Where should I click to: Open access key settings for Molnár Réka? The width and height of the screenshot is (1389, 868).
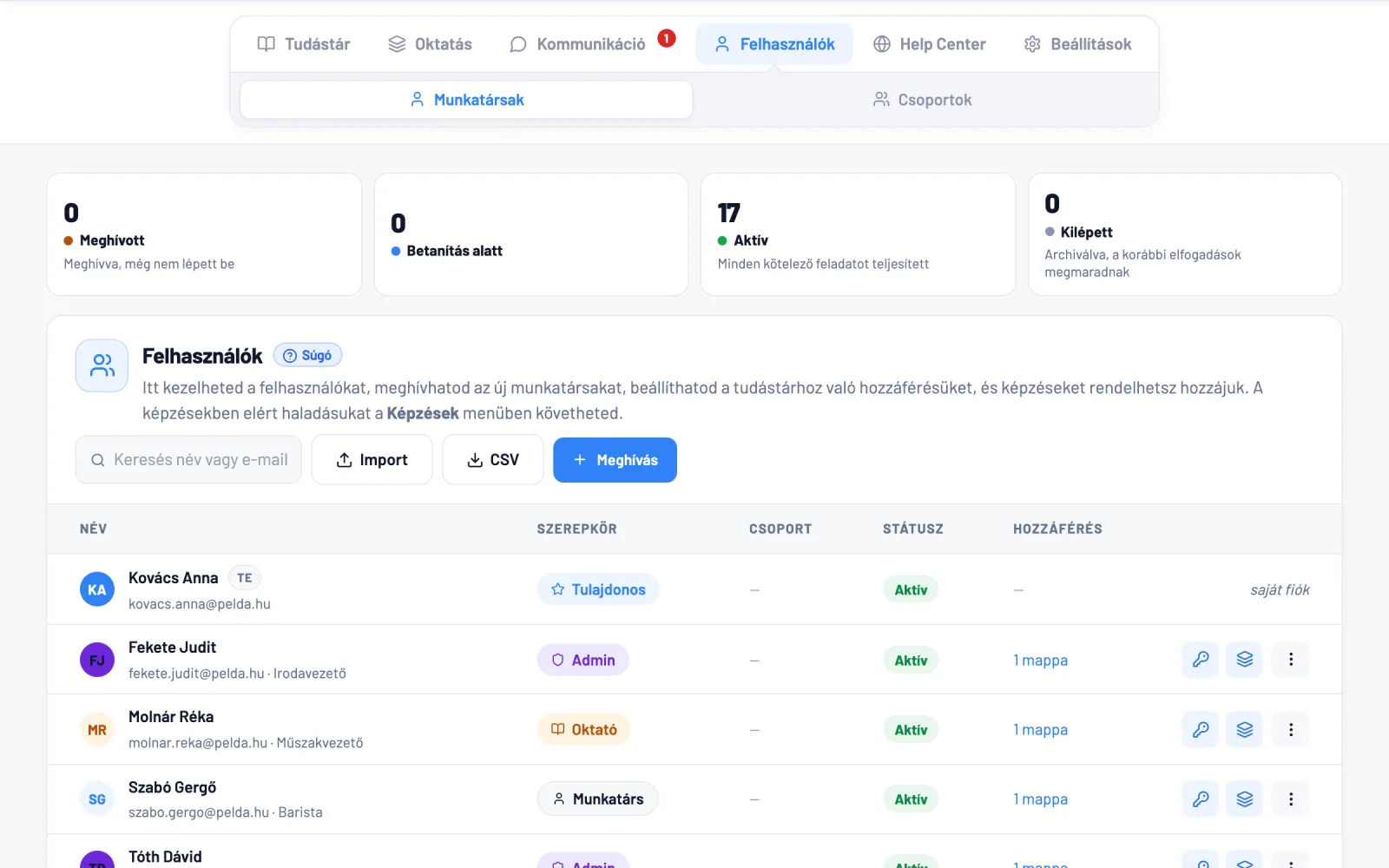(1201, 729)
